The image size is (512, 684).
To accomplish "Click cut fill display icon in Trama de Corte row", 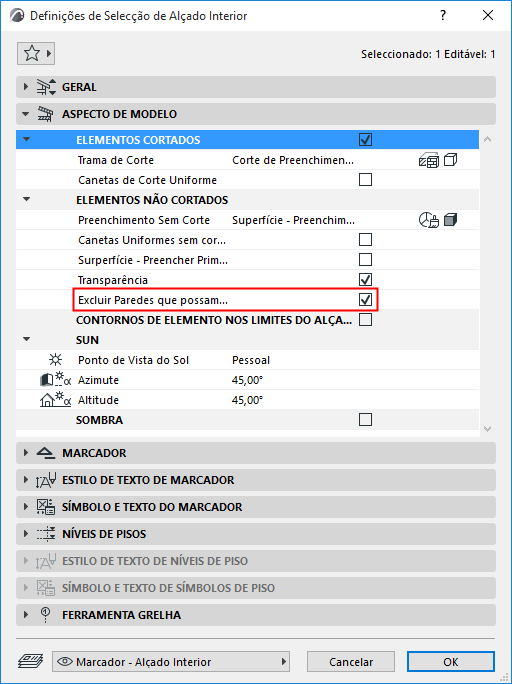I will click(x=428, y=161).
